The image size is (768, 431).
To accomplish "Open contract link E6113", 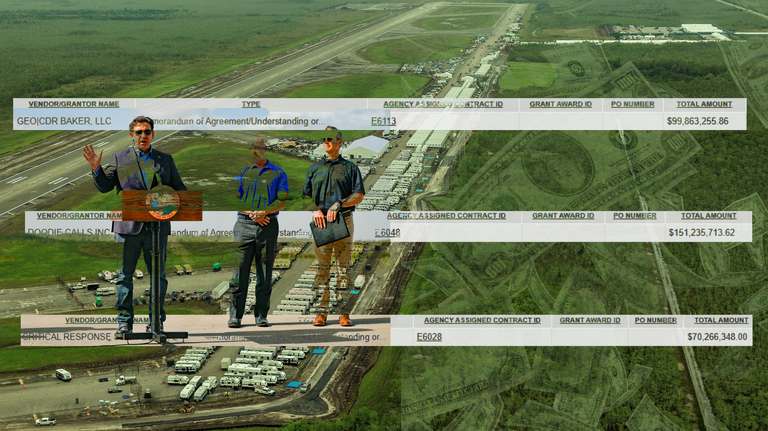I will click(384, 121).
